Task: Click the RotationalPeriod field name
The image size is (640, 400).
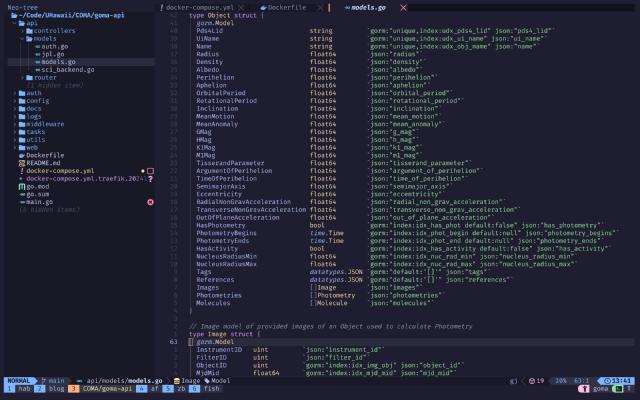Action: pyautogui.click(x=227, y=101)
